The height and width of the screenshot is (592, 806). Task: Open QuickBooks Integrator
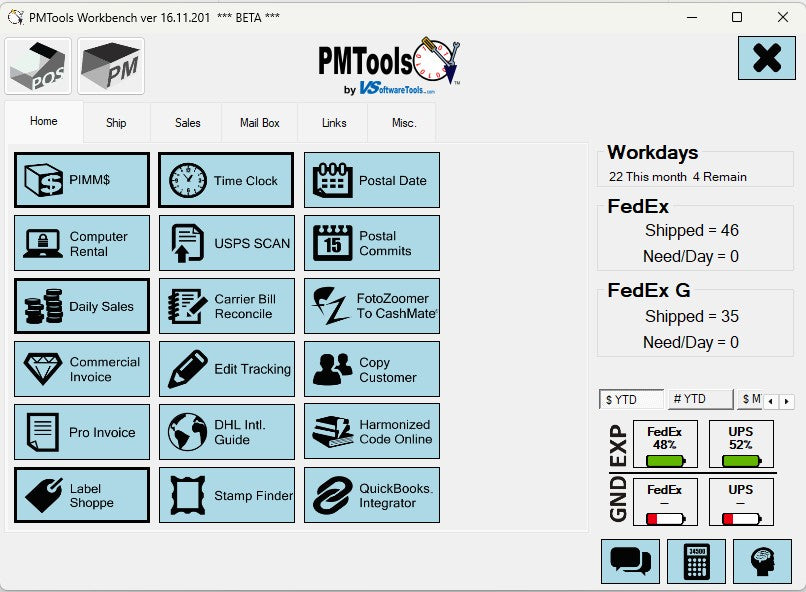tap(372, 495)
